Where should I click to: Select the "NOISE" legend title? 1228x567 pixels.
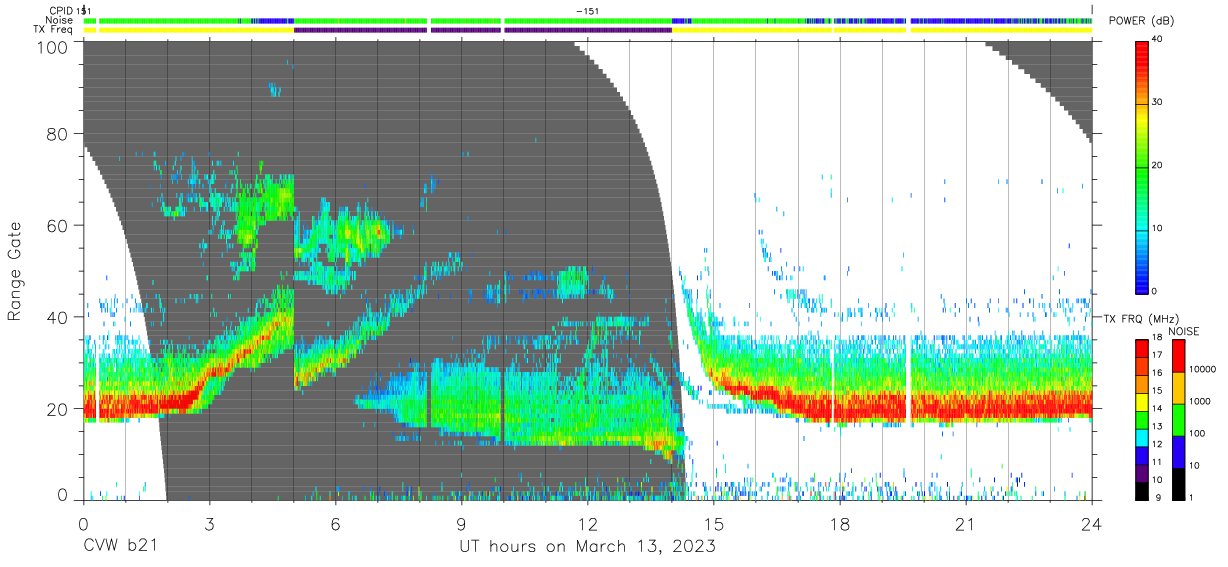1184,331
